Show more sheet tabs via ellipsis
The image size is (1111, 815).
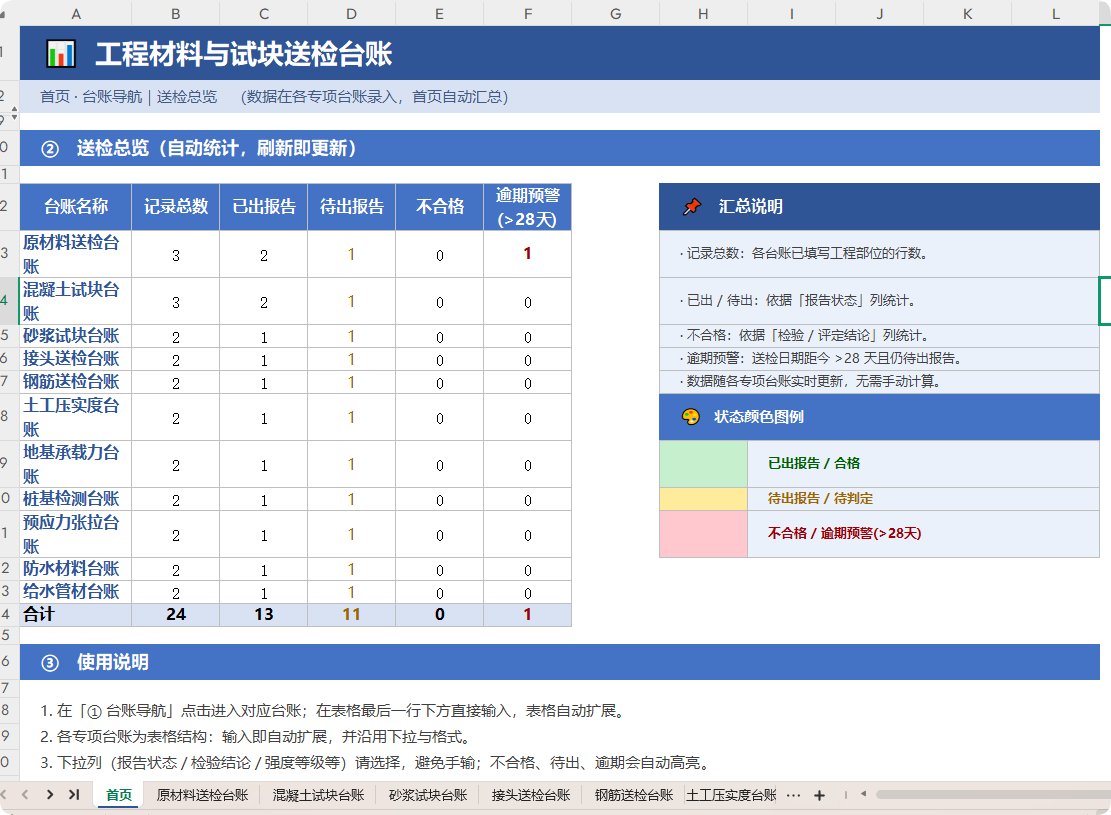pyautogui.click(x=794, y=795)
